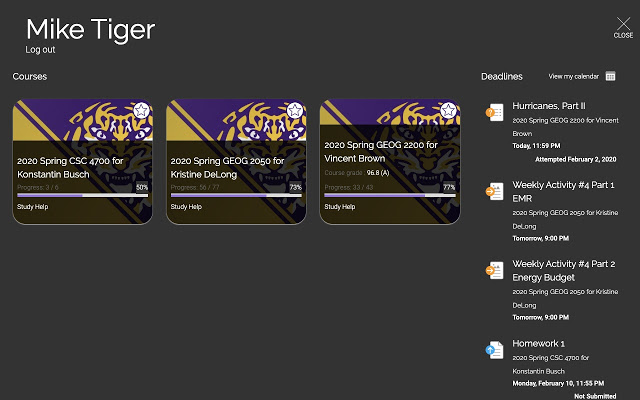This screenshot has width=640, height=400.
Task: Click the Deadlines section heading
Action: [502, 76]
